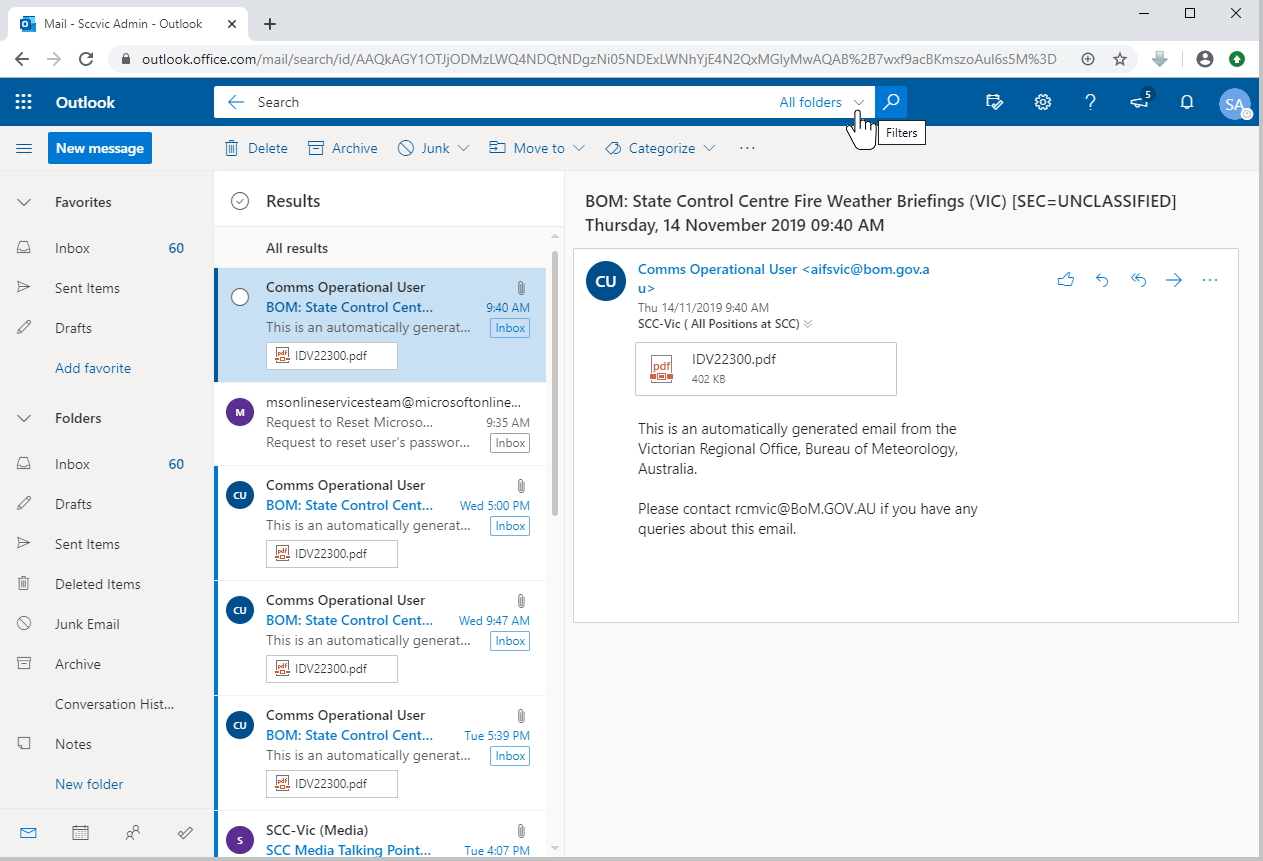Open the People contacts icon
Screen dimensions: 1263x861
click(133, 832)
